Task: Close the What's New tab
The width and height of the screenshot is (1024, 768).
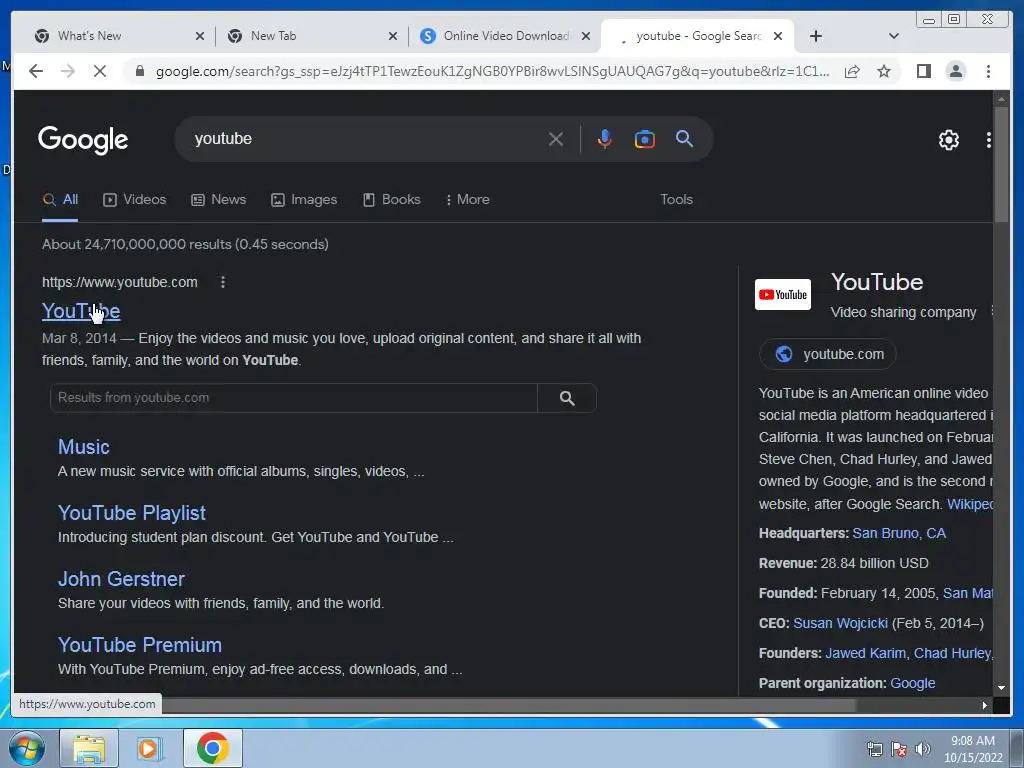Action: (200, 36)
